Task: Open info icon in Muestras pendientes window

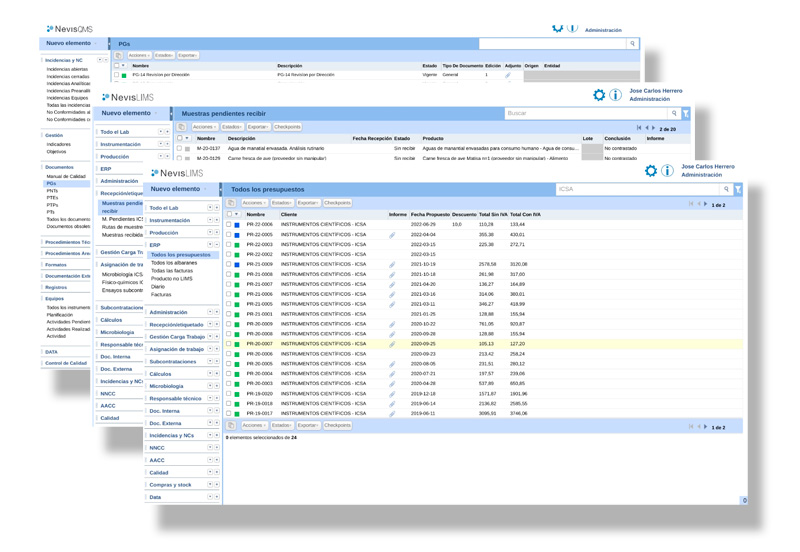Action: (615, 95)
